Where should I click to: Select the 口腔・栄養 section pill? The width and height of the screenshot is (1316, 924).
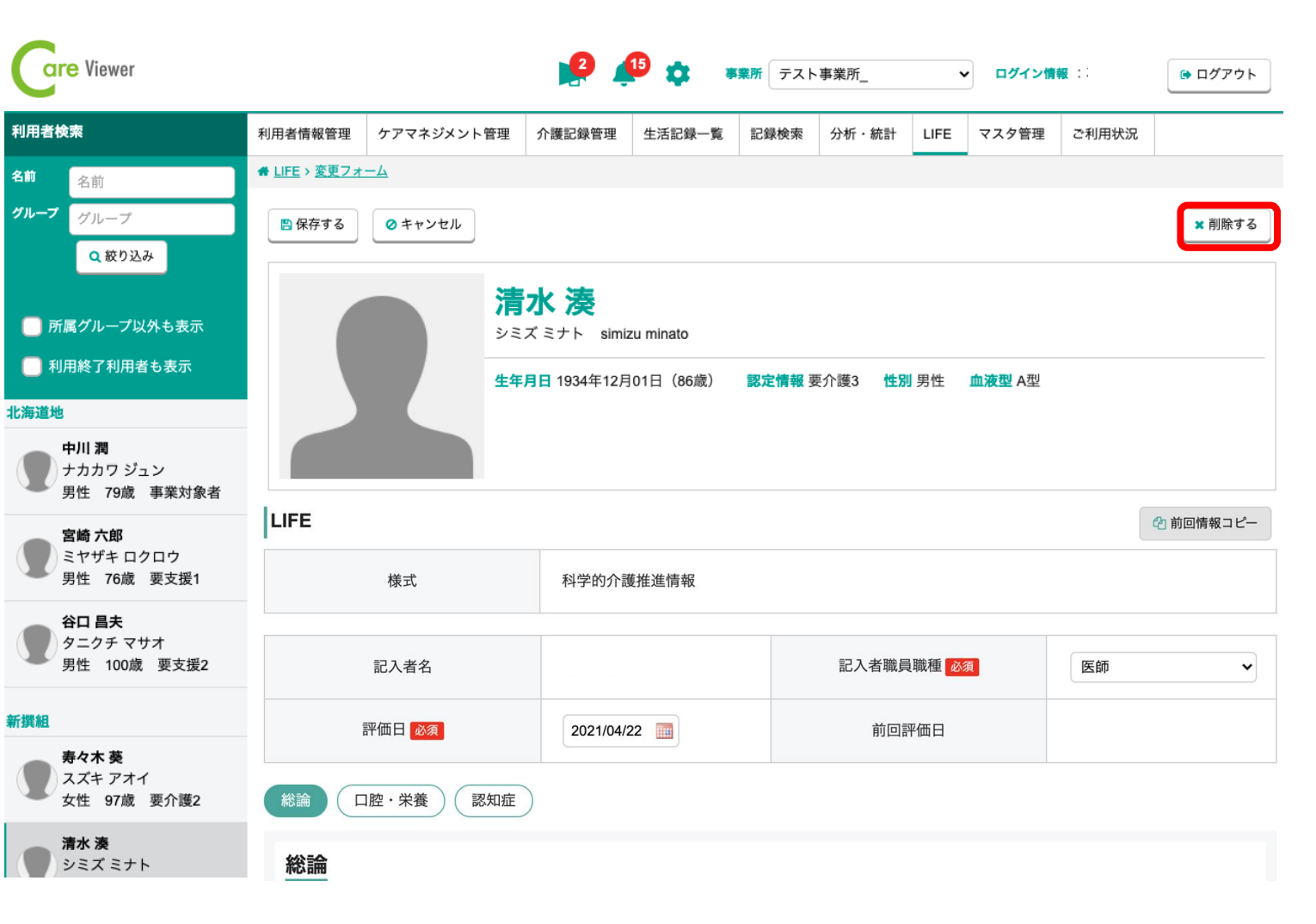pyautogui.click(x=390, y=800)
